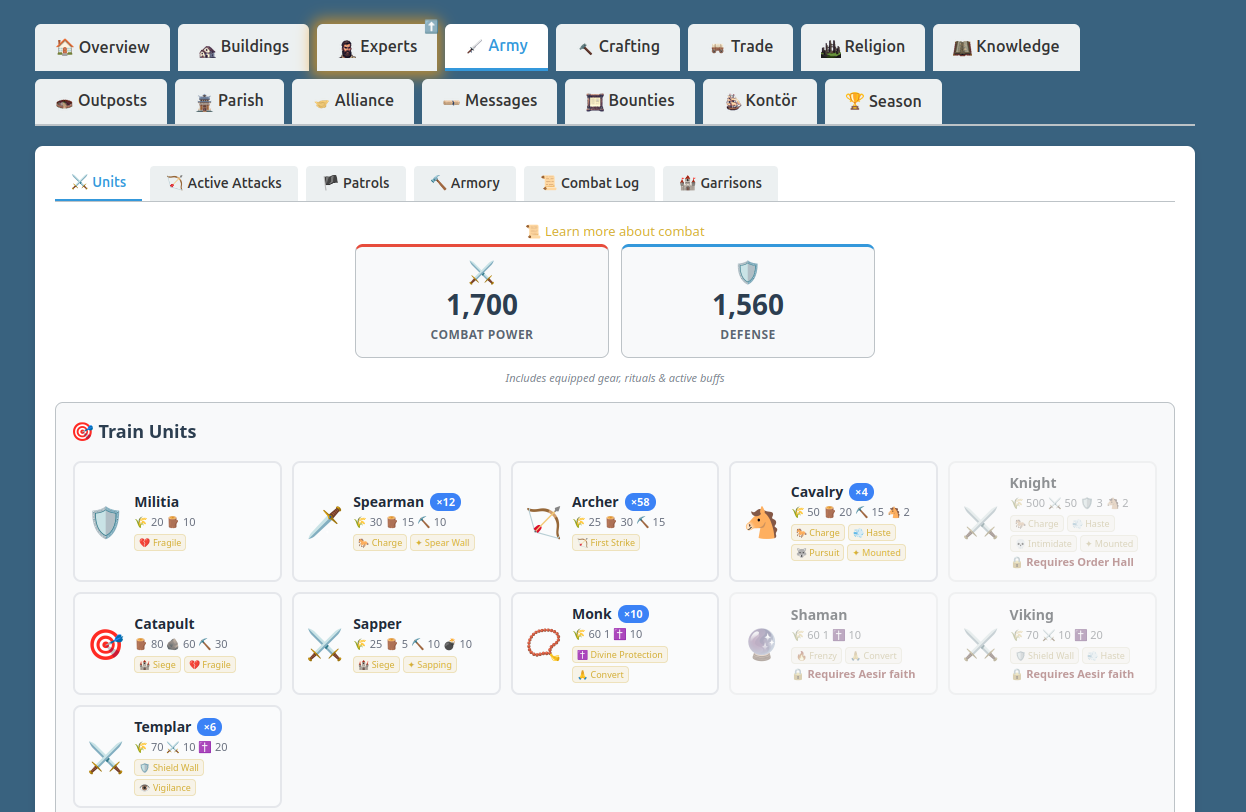Open the Experts tab
Image resolution: width=1246 pixels, height=812 pixels.
click(x=377, y=47)
